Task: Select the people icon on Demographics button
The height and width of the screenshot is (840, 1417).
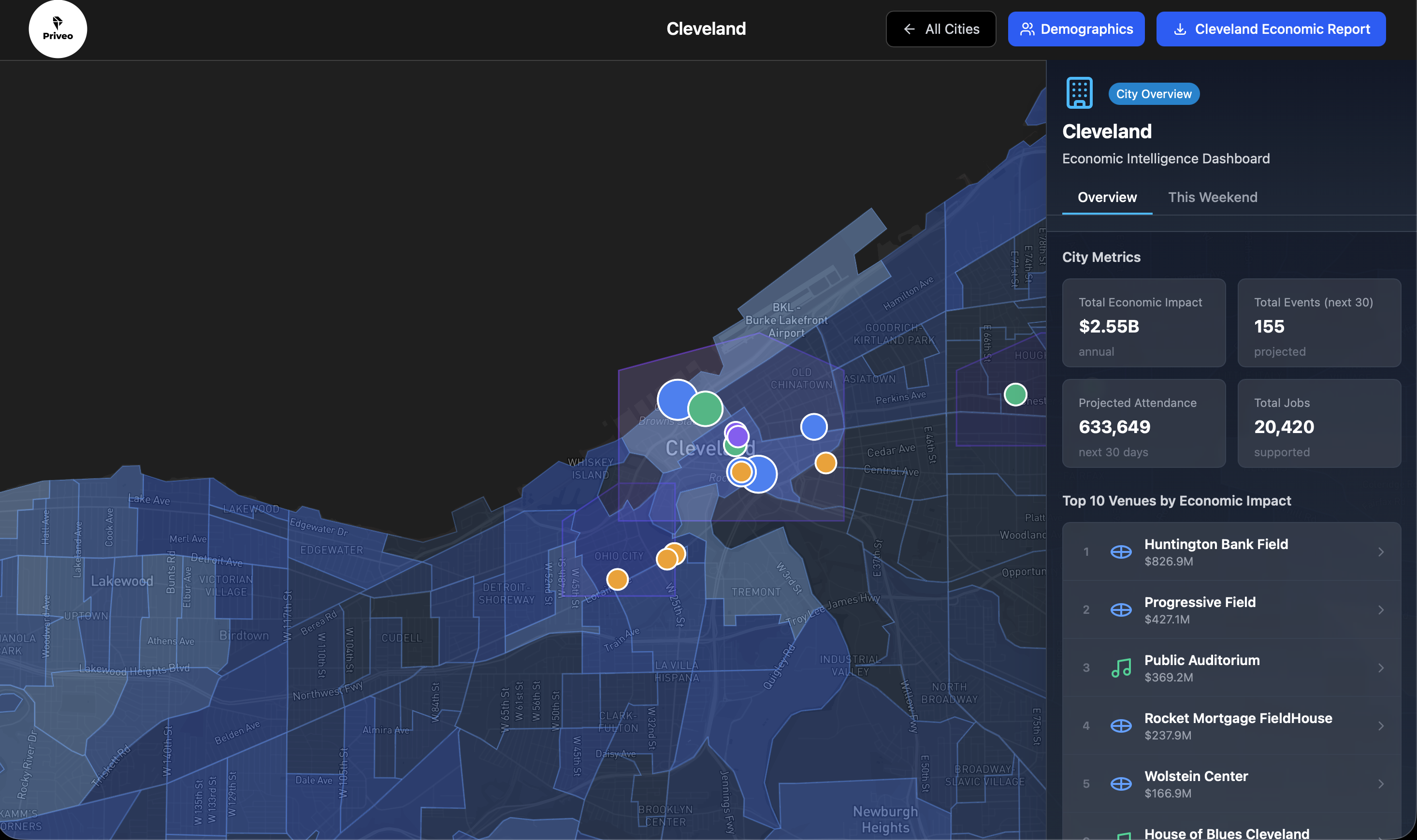Action: [x=1028, y=29]
